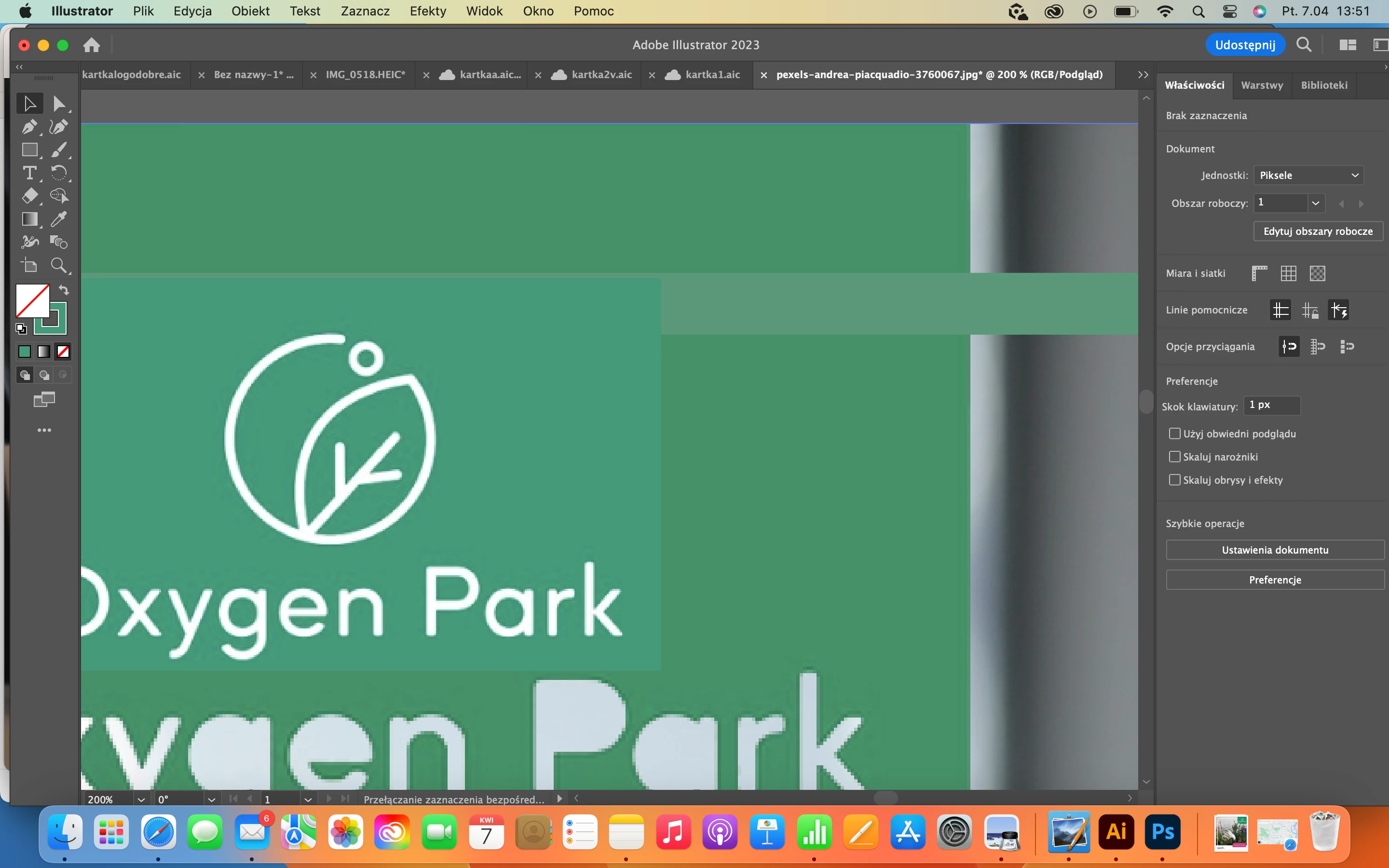The height and width of the screenshot is (868, 1389).
Task: Open the Obszar roboczy dropdown
Action: click(1315, 203)
